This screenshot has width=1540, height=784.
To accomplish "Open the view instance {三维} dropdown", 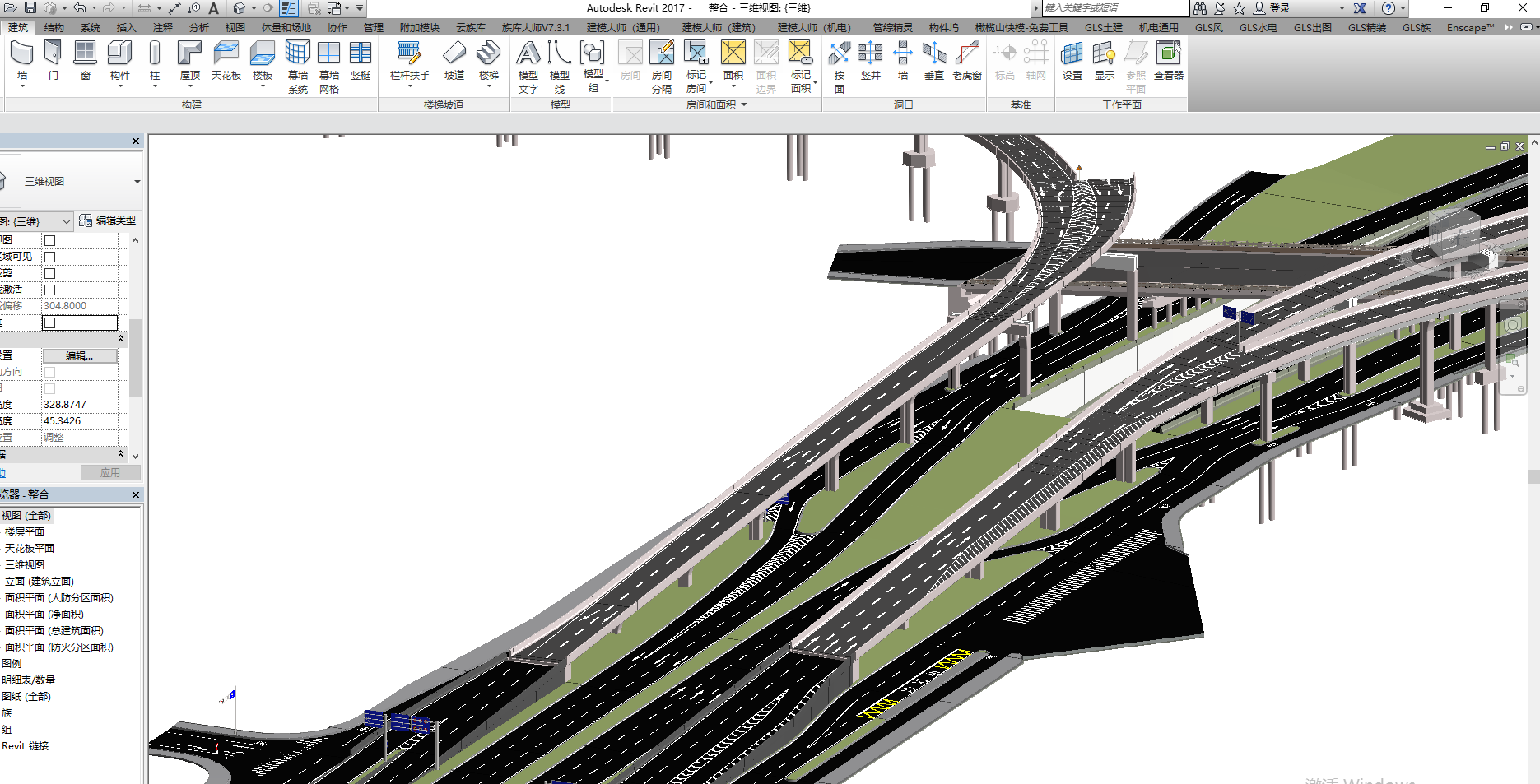I will pyautogui.click(x=67, y=221).
